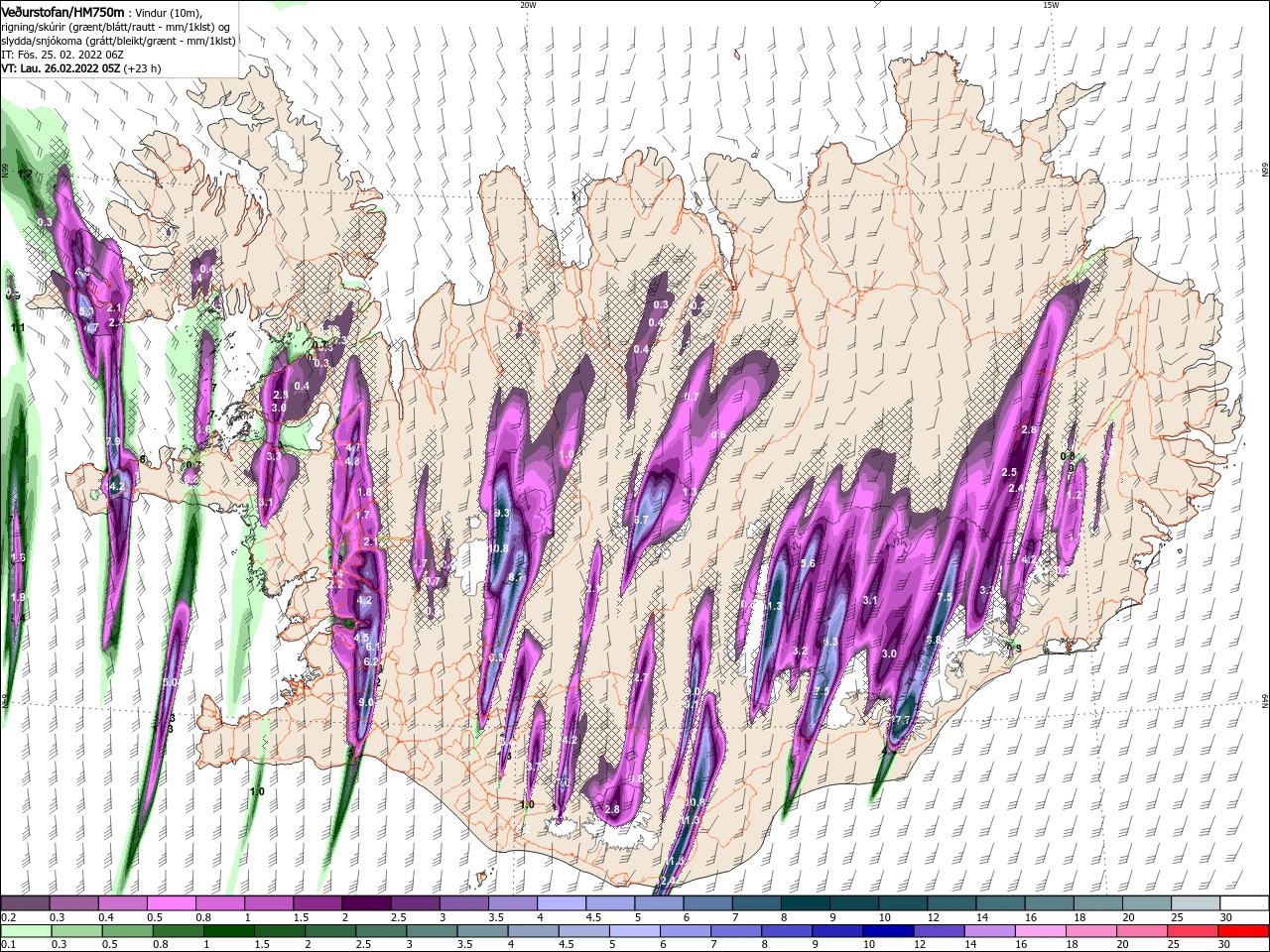This screenshot has height=952, width=1270.
Task: Click the 9.0 value near Reykjanes band
Action: click(365, 702)
